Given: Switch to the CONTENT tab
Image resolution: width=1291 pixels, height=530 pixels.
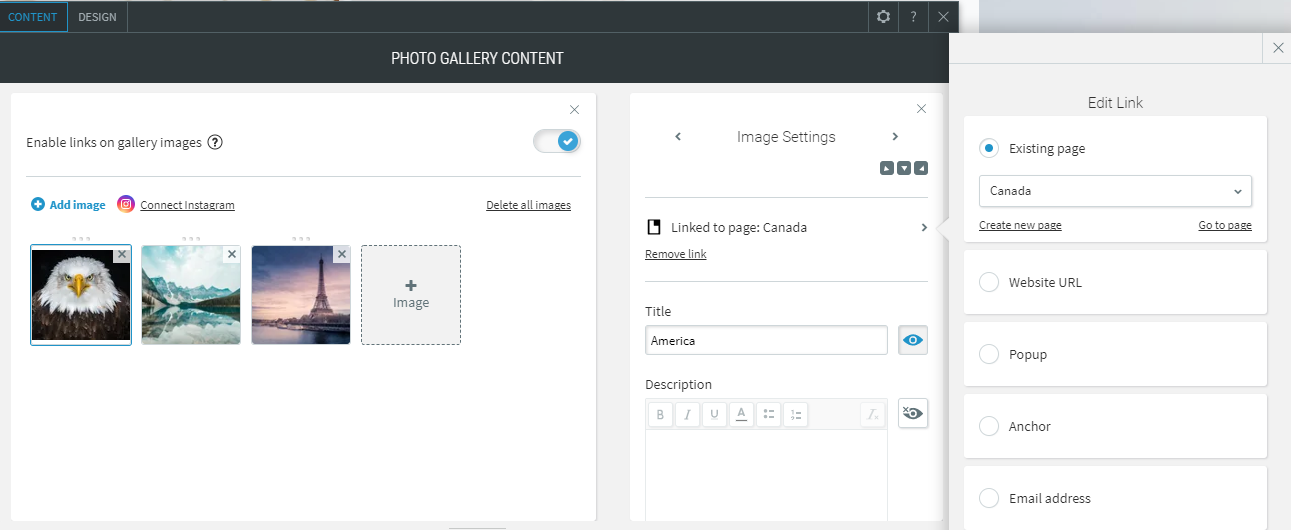Looking at the screenshot, I should pos(33,17).
